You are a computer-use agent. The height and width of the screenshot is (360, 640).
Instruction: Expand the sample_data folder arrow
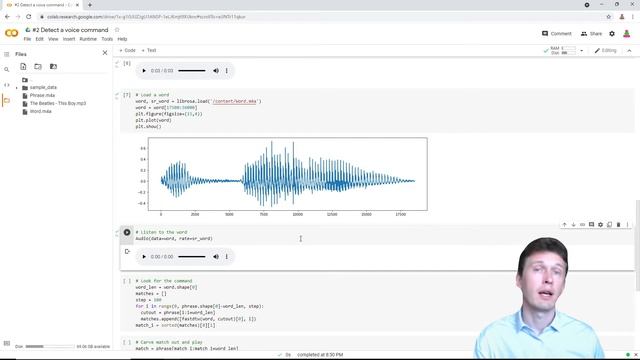click(x=17, y=88)
